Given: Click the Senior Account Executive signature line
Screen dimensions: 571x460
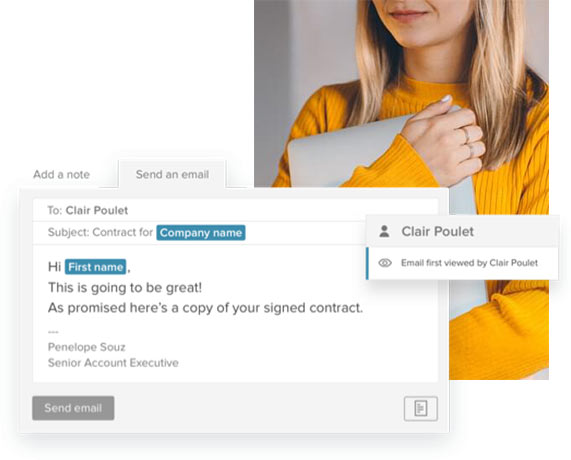Looking at the screenshot, I should pos(113,363).
